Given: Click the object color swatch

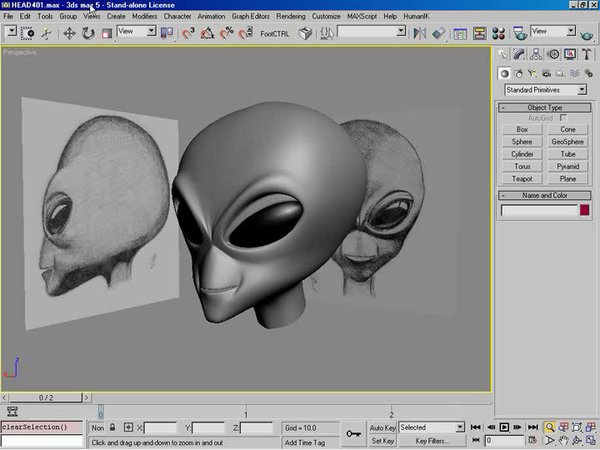Looking at the screenshot, I should click(x=584, y=210).
